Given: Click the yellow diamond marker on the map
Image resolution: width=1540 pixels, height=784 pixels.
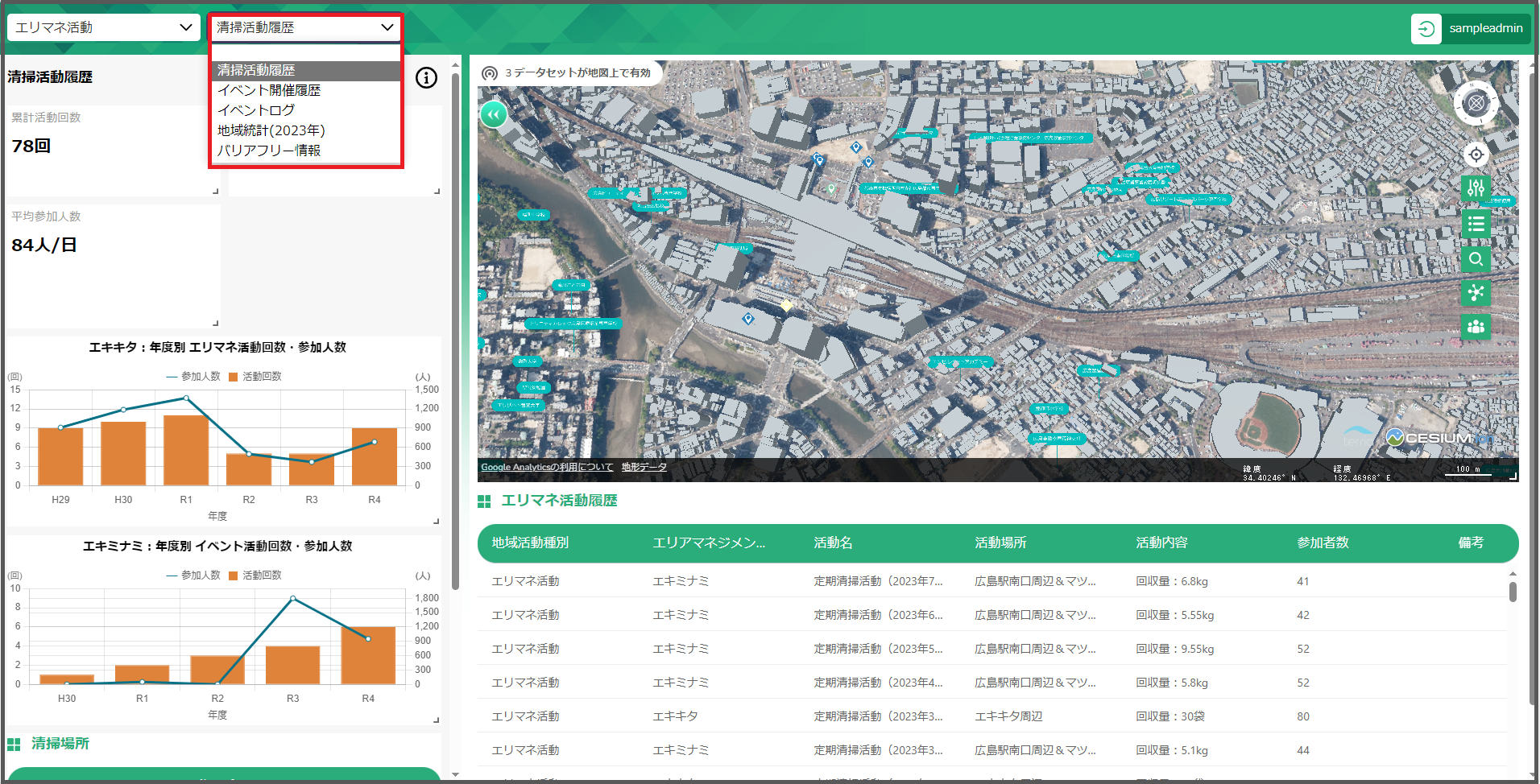Looking at the screenshot, I should pyautogui.click(x=786, y=305).
